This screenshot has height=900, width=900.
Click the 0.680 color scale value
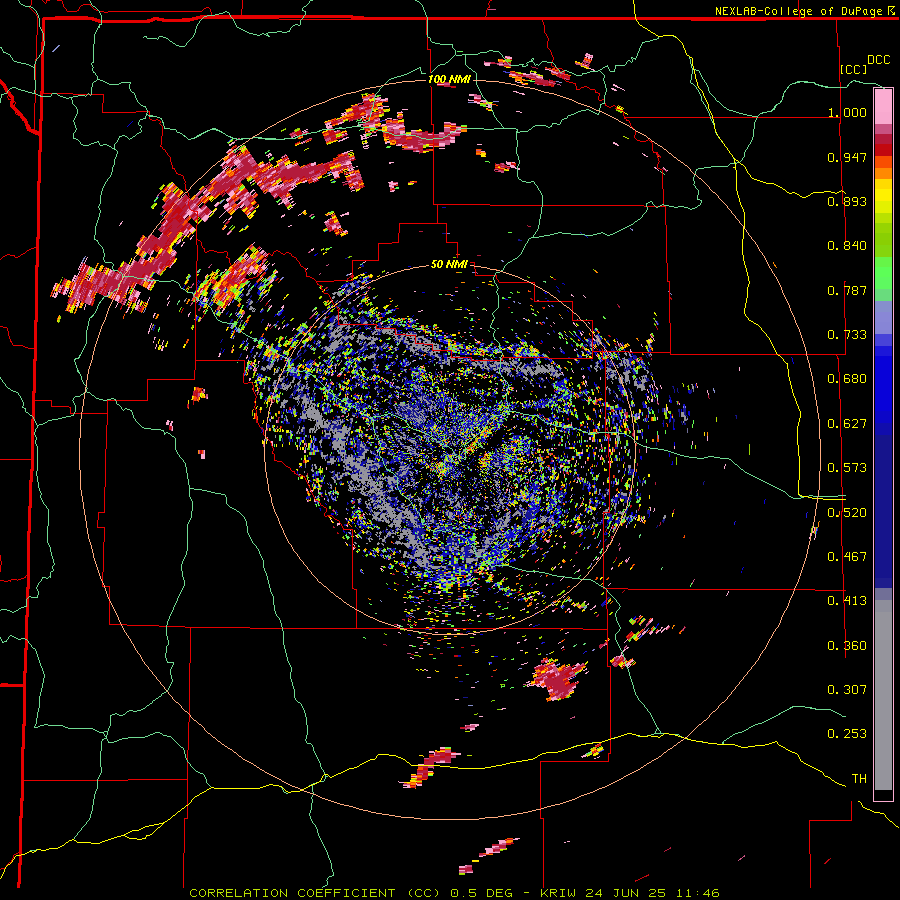(x=847, y=379)
